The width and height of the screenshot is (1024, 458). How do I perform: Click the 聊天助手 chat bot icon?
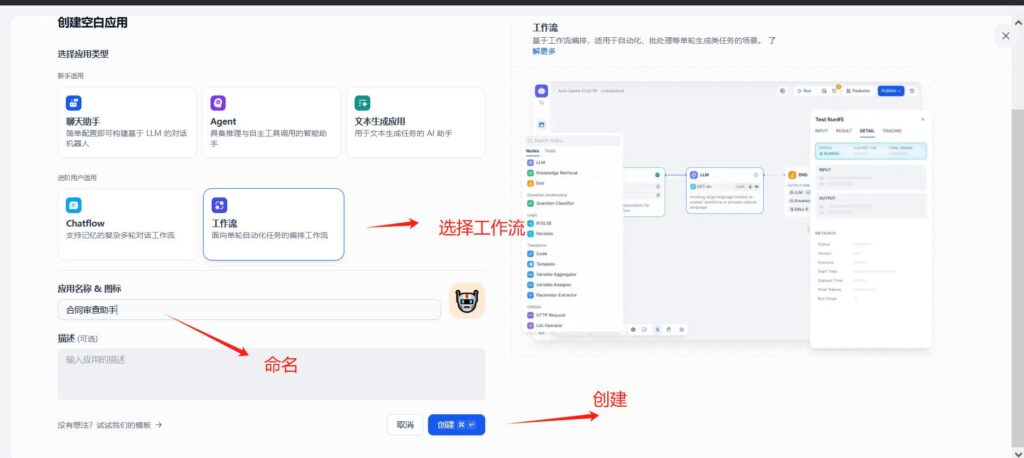tap(73, 103)
